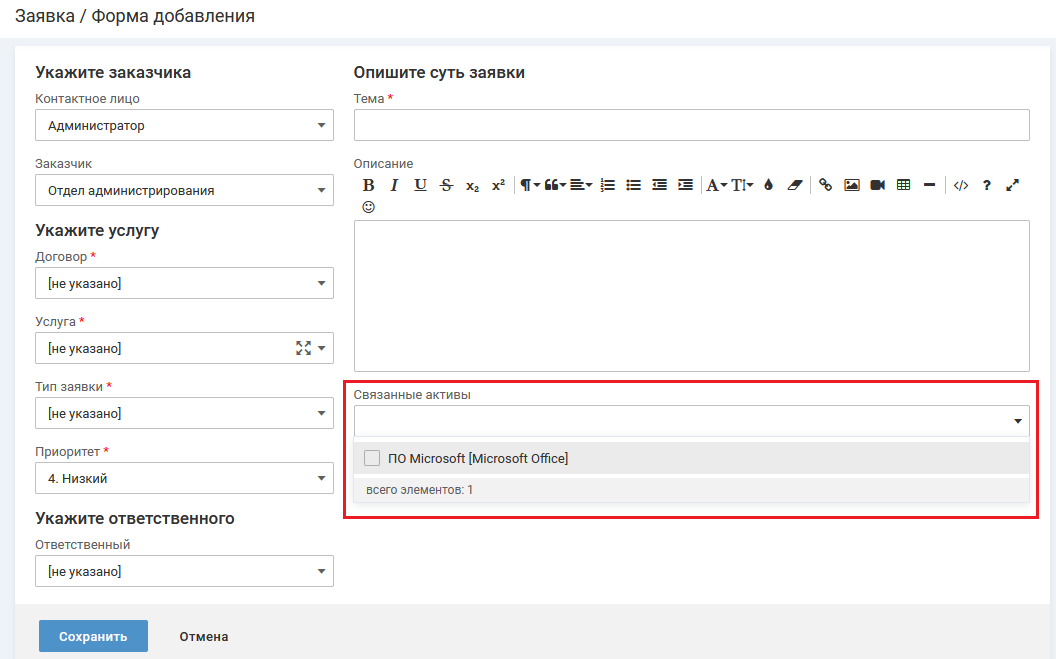This screenshot has height=659, width=1056.
Task: Click the Отмена button
Action: (204, 636)
